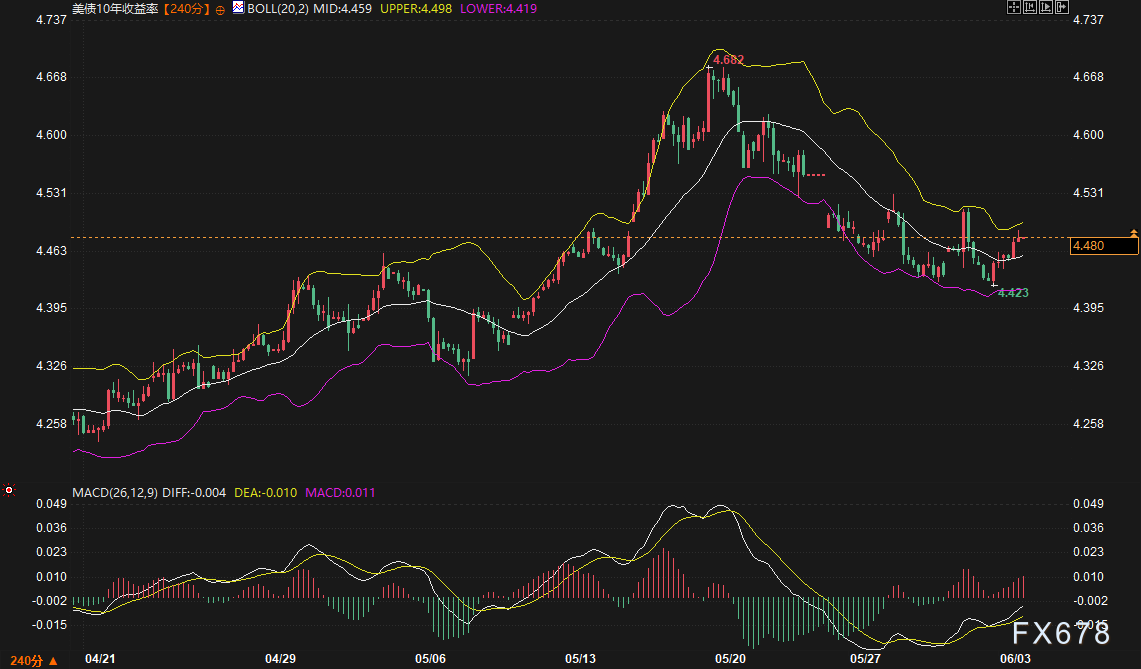The height and width of the screenshot is (669, 1141).
Task: Click the yellow DEA:-0.010 line label
Action: tap(266, 493)
